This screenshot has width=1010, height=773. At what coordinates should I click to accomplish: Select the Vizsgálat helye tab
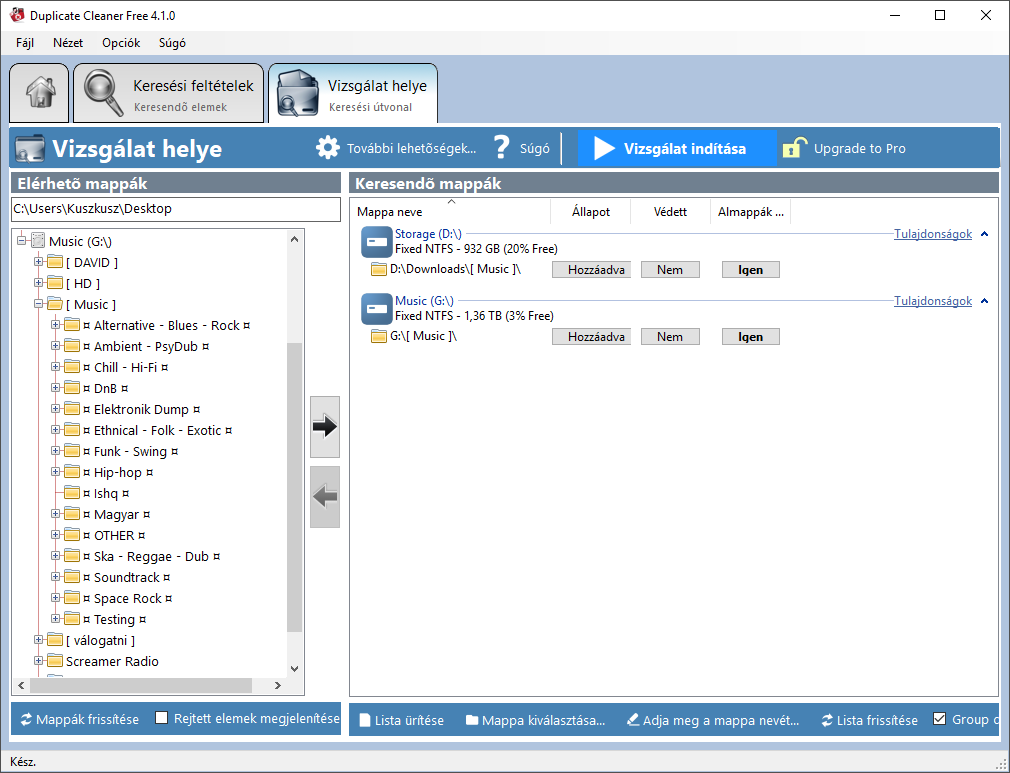tap(353, 93)
